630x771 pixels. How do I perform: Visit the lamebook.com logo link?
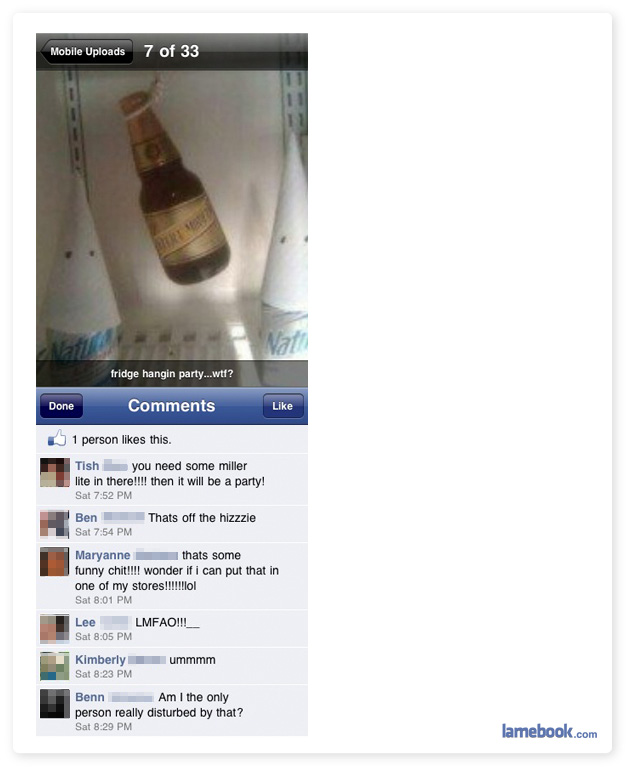549,731
